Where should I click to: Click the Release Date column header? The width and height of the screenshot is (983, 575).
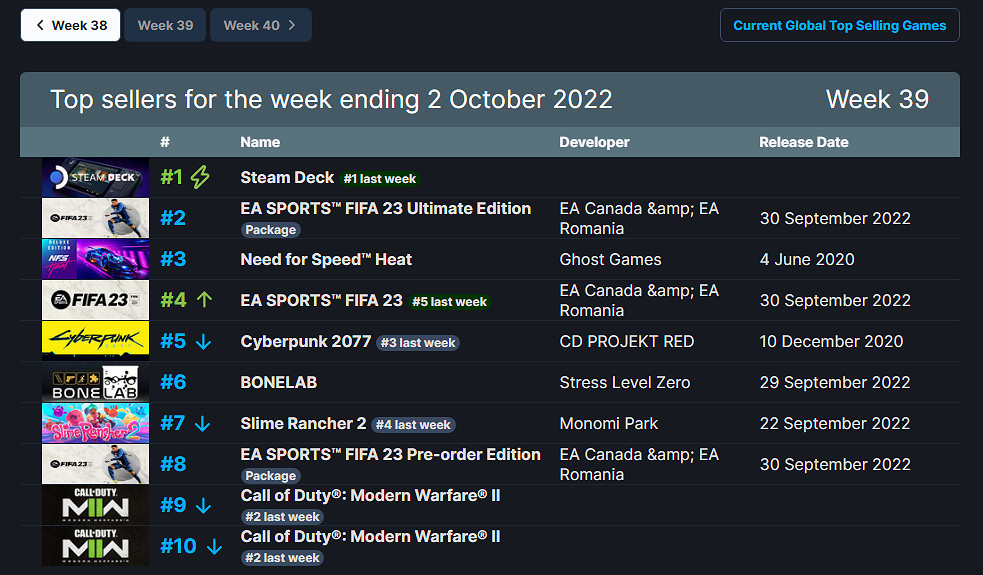pos(803,142)
